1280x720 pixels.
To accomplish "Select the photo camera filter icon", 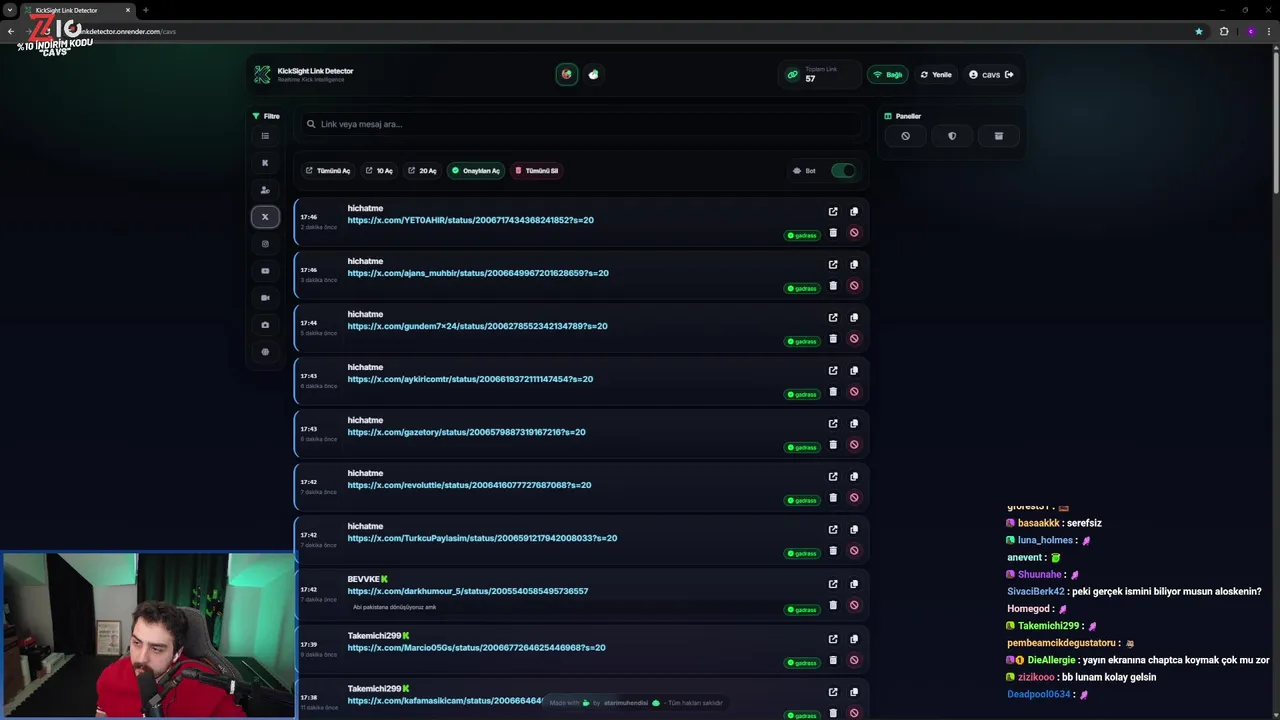I will click(265, 325).
